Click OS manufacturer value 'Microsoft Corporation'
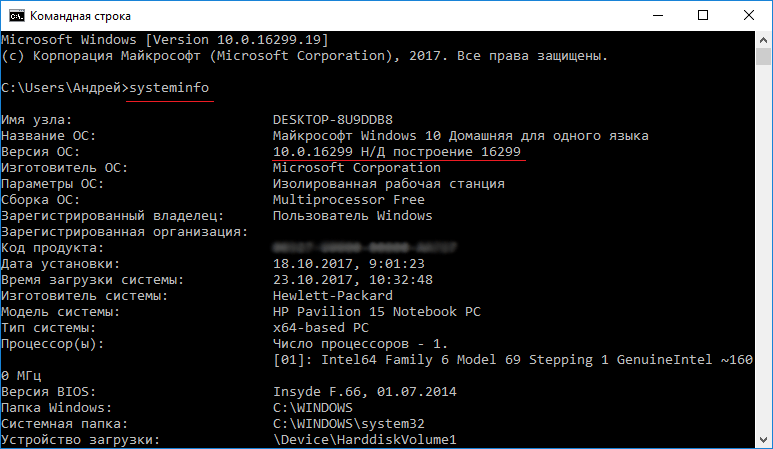 [357, 168]
